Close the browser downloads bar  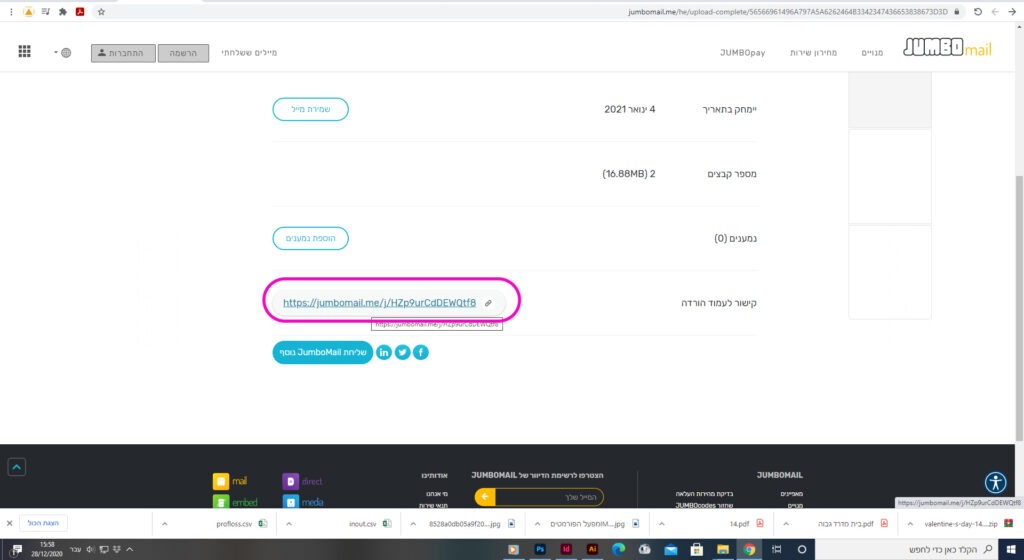[x=10, y=523]
